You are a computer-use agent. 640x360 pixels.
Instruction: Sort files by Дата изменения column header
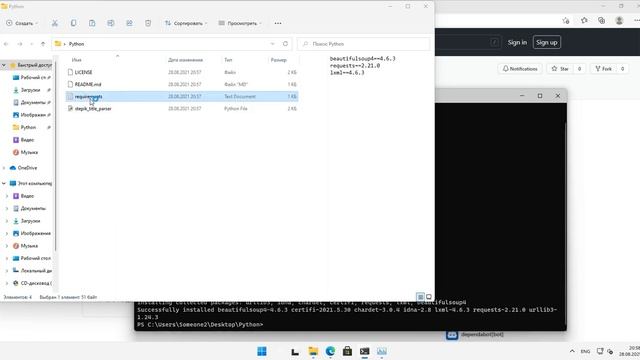point(185,60)
